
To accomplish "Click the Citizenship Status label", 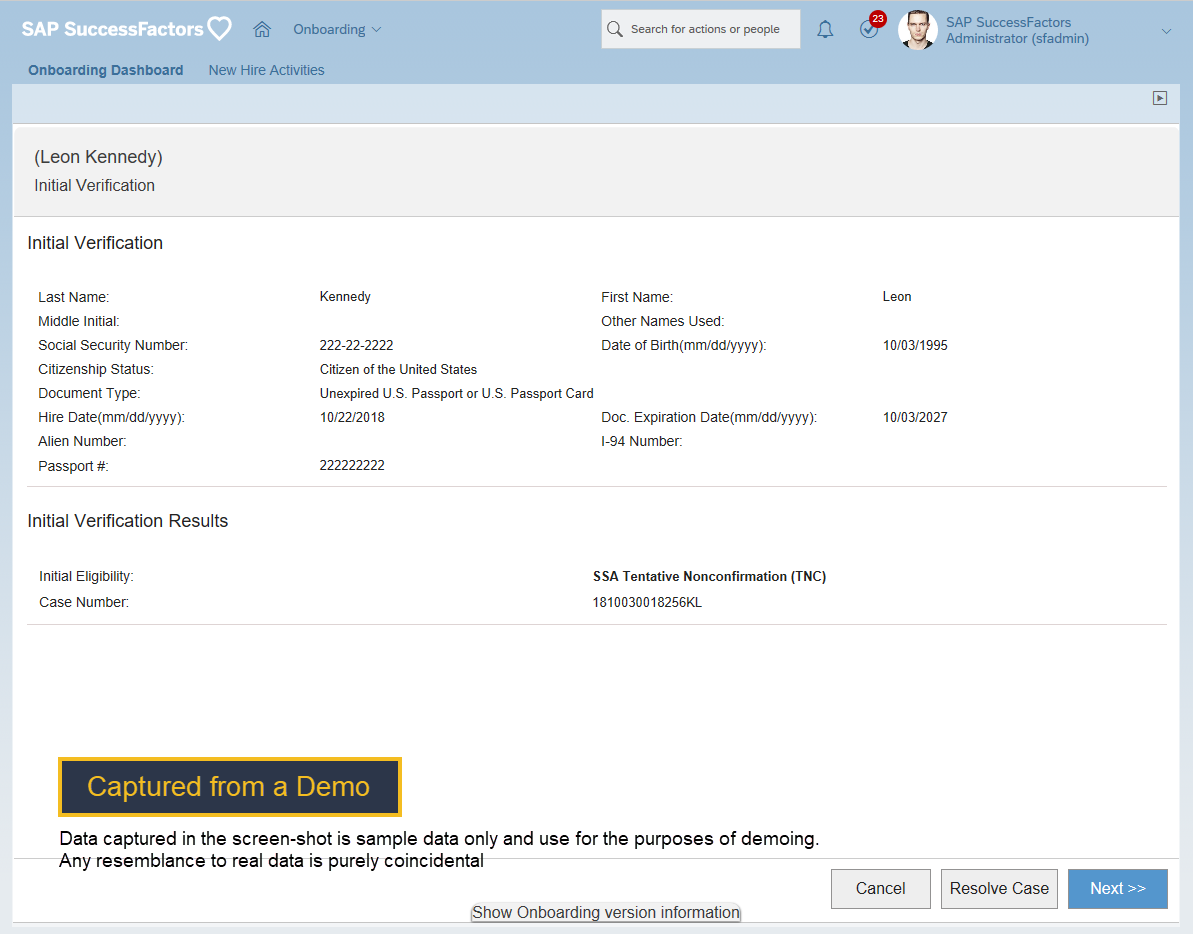I will pyautogui.click(x=96, y=370).
